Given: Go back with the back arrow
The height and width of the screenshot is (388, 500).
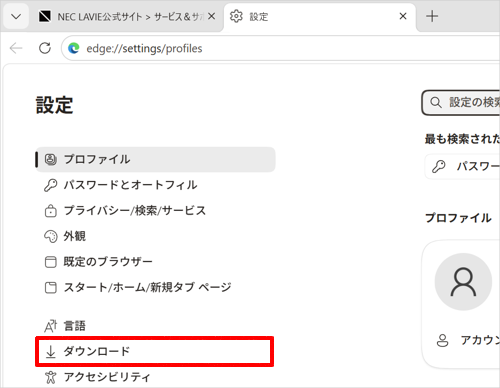Looking at the screenshot, I should (16, 48).
